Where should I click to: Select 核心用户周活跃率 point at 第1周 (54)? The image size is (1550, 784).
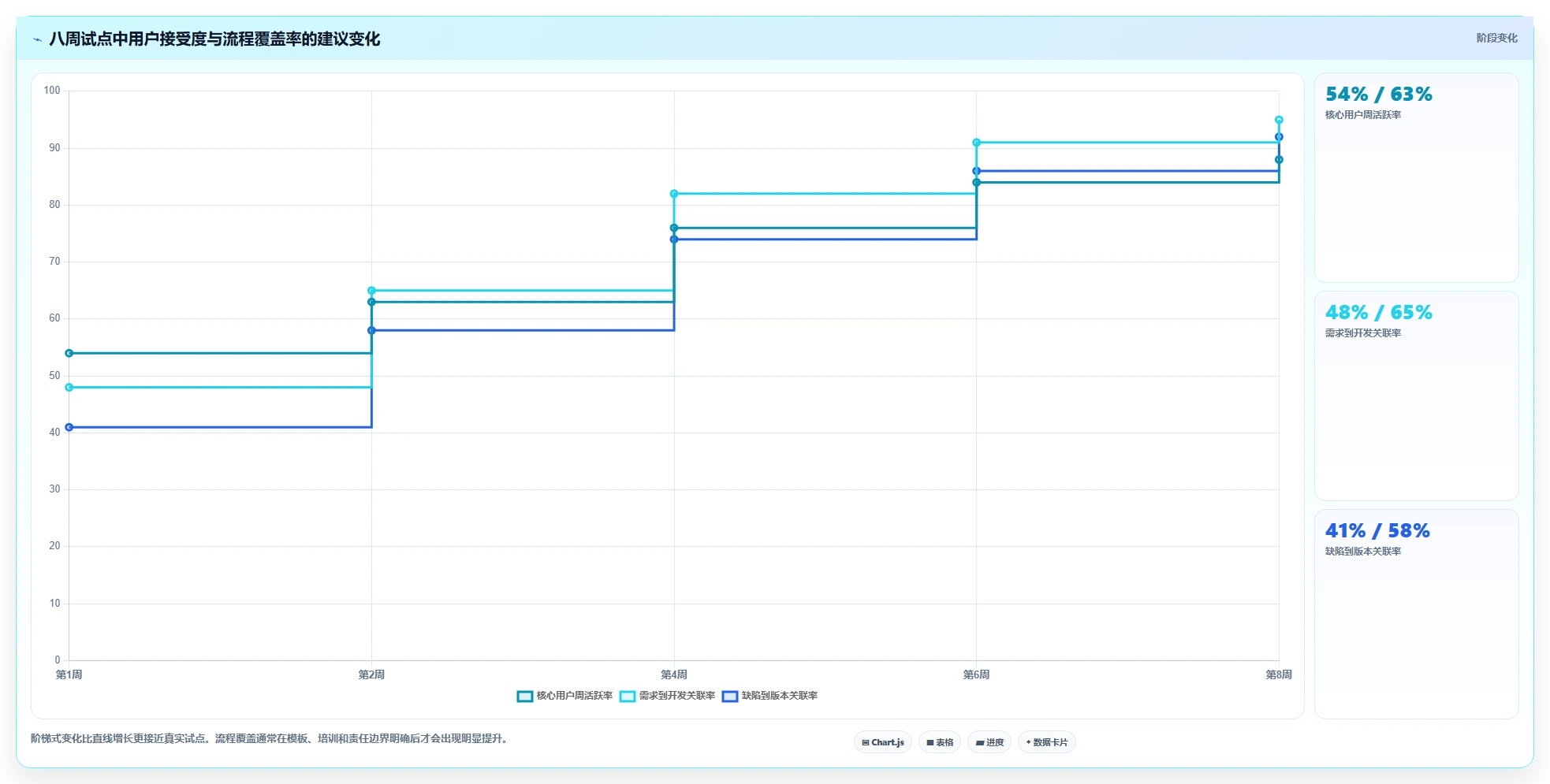coord(69,353)
